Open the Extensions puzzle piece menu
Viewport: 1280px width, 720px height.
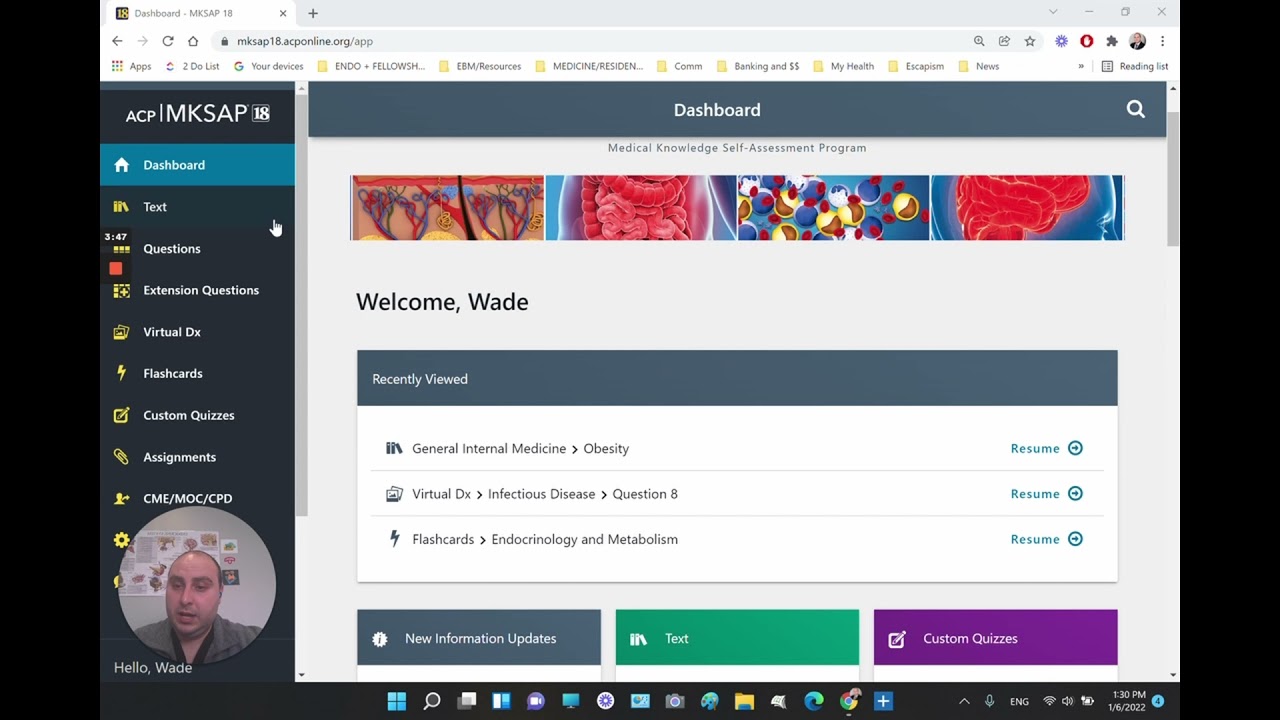point(1111,41)
